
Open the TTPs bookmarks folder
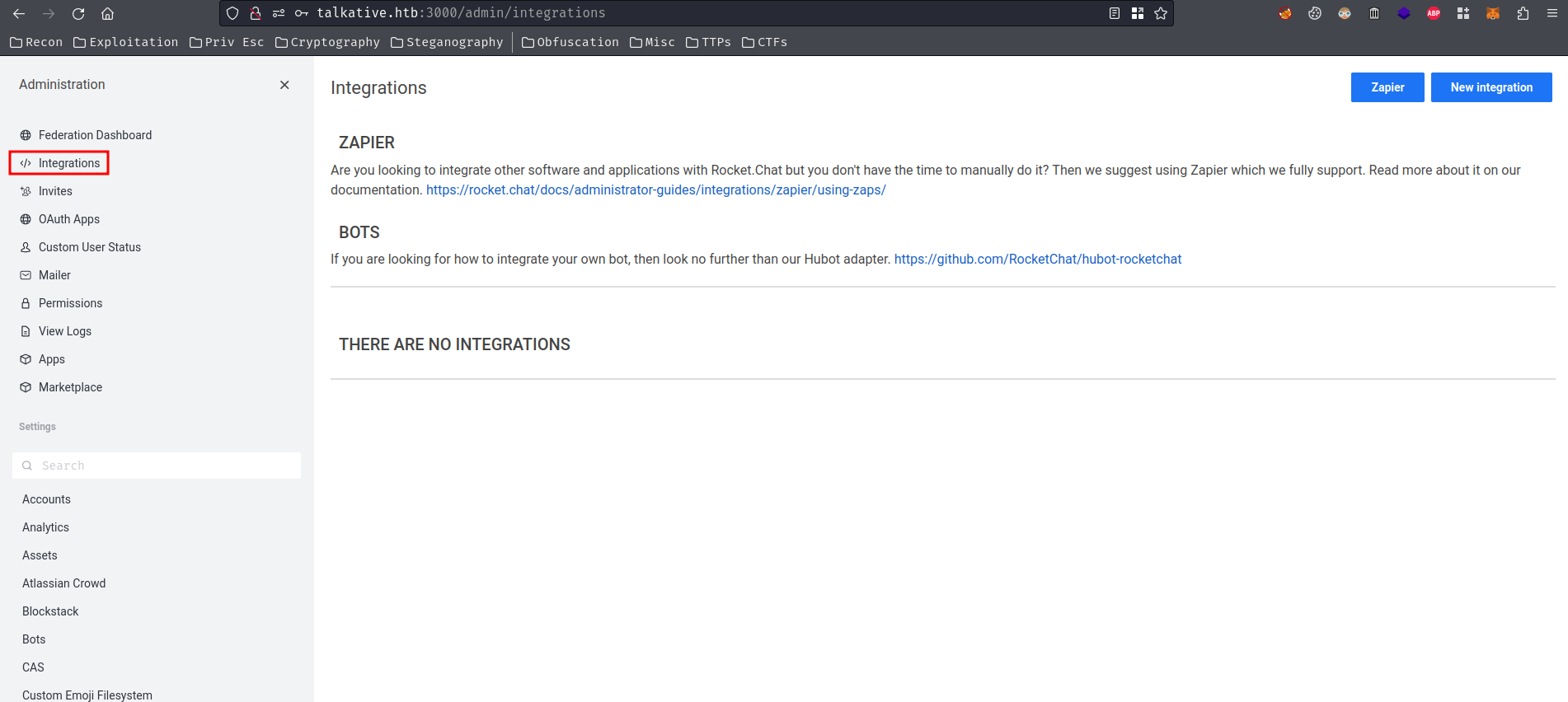coord(708,42)
